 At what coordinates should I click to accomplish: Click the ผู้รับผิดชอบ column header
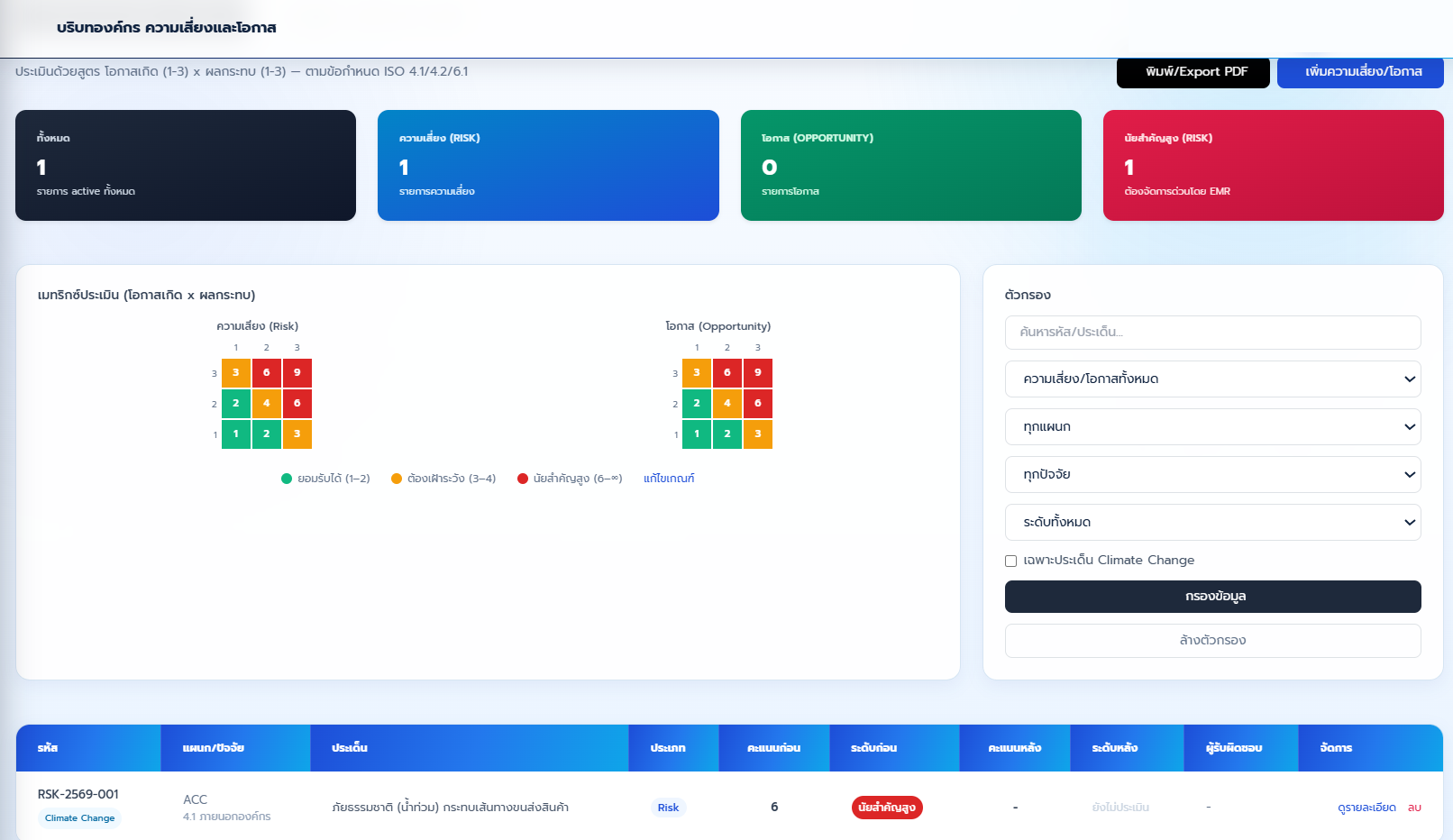pyautogui.click(x=1241, y=748)
